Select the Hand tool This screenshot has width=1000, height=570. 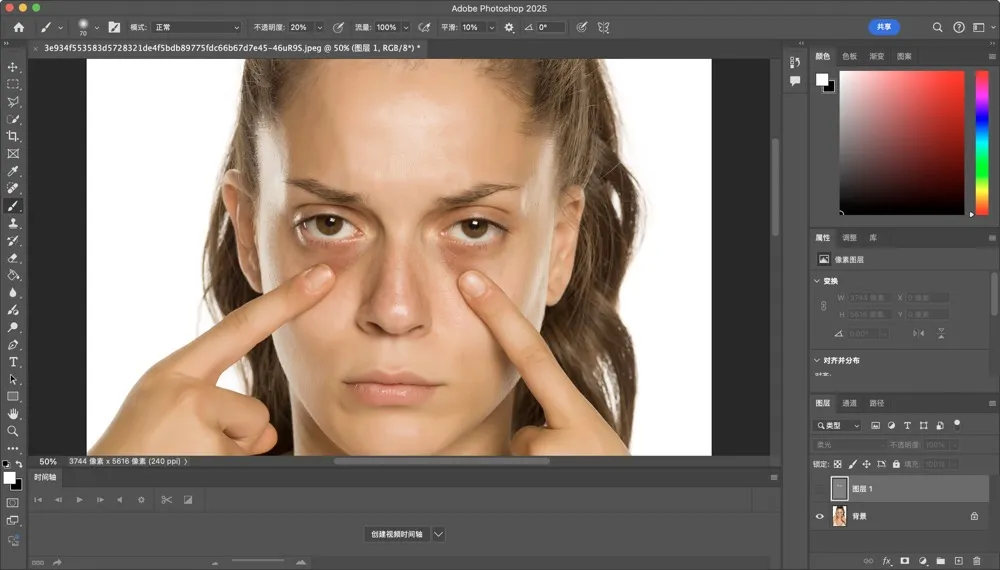click(x=13, y=413)
